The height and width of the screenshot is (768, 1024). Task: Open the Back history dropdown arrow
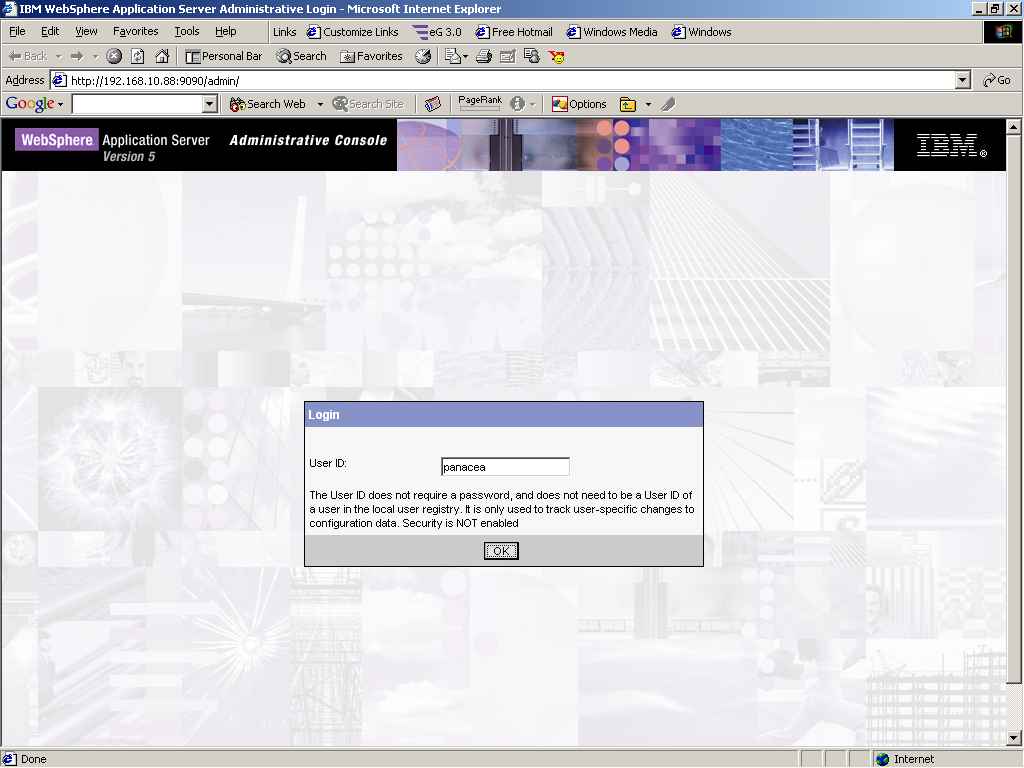pos(58,57)
